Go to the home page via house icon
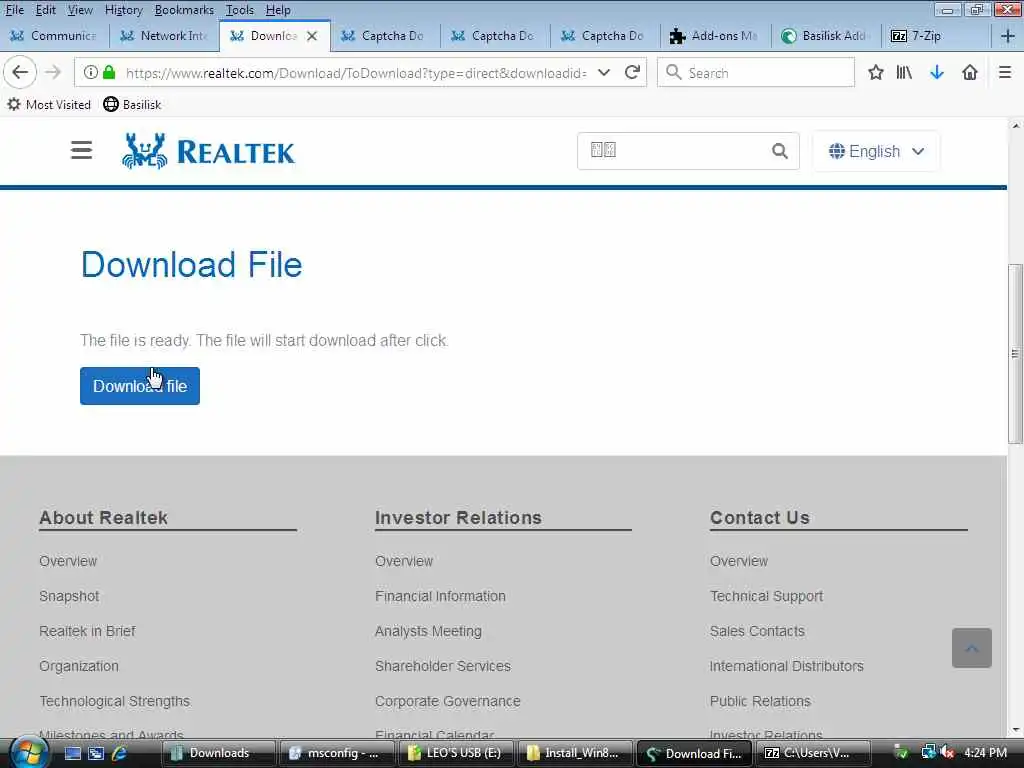 coord(970,72)
